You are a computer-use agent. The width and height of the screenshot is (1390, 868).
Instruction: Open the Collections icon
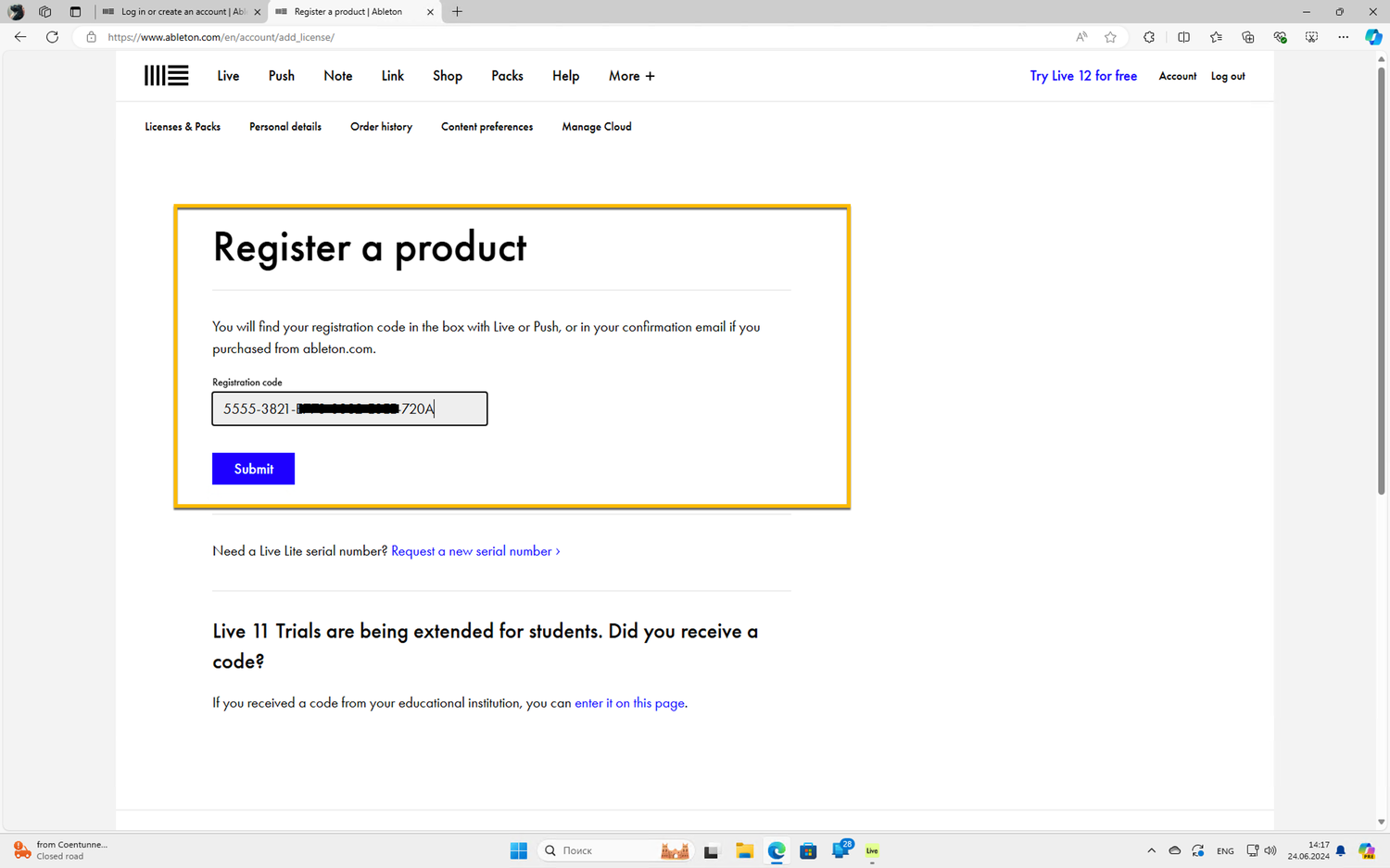pos(1248,37)
